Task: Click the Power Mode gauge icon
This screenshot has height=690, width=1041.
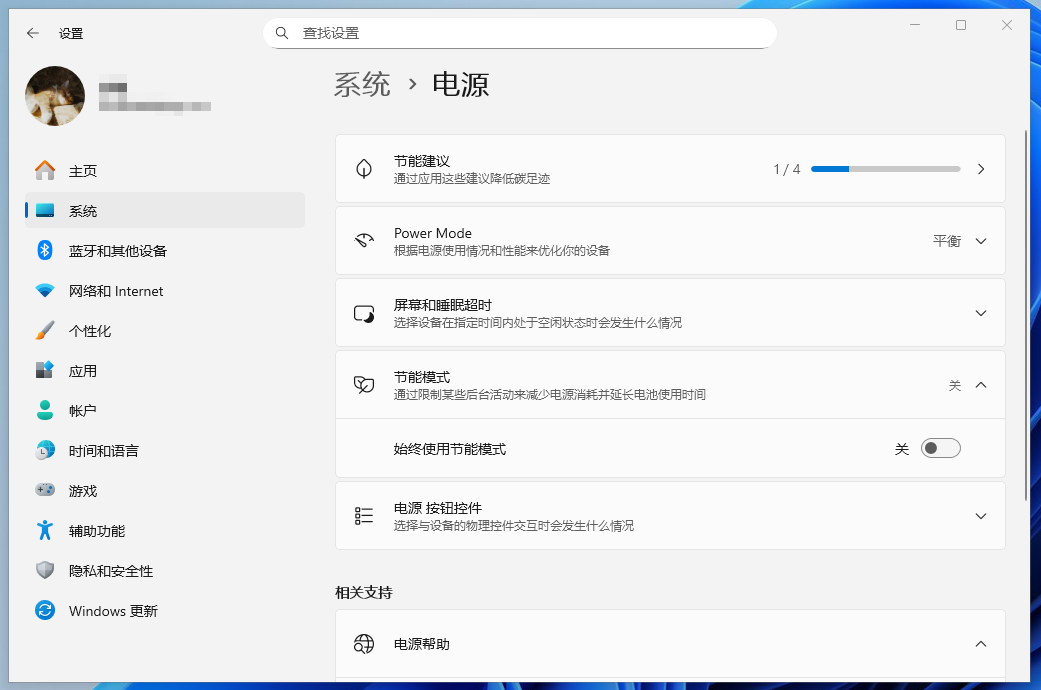Action: [364, 240]
